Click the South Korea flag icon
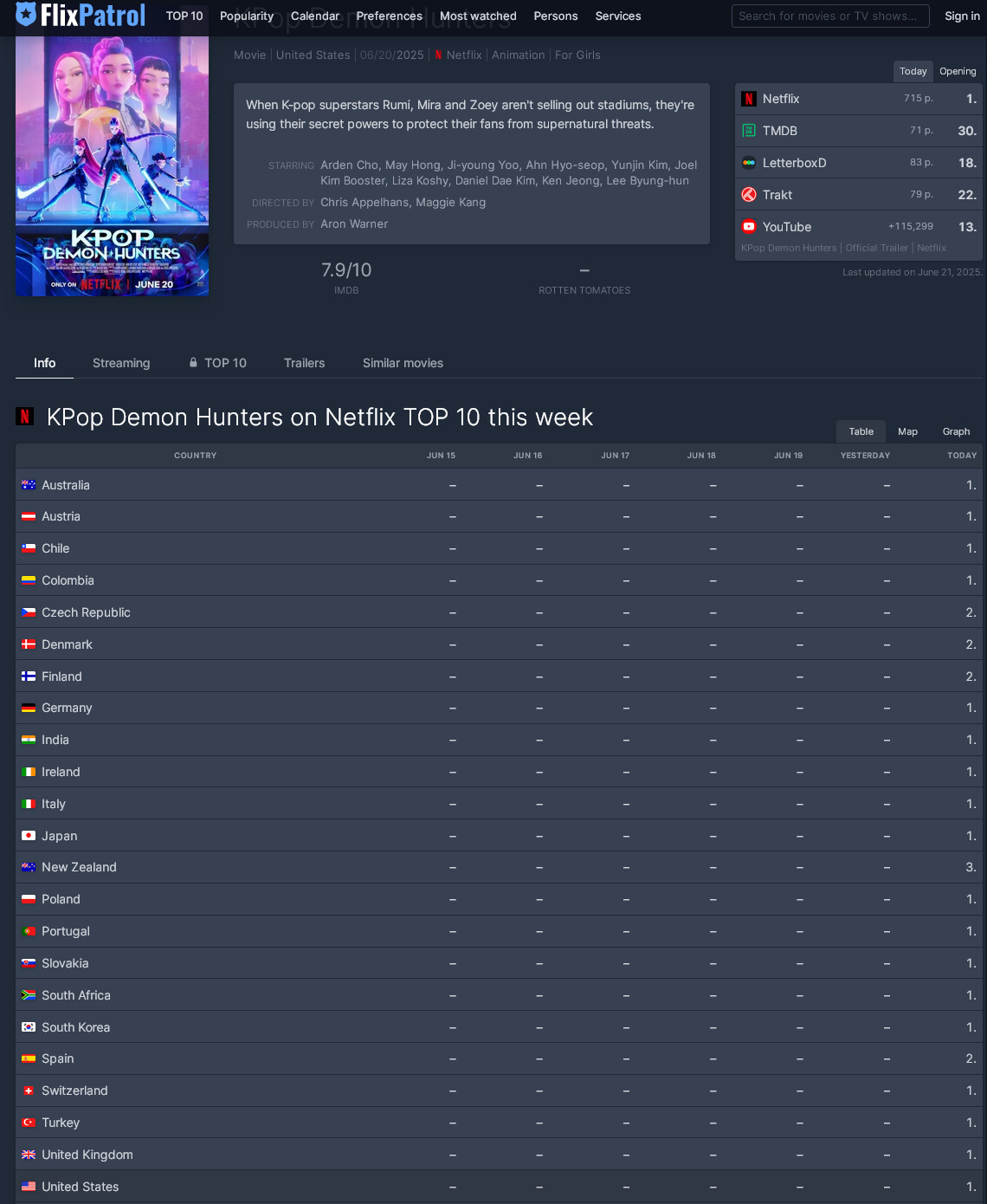 (29, 1027)
